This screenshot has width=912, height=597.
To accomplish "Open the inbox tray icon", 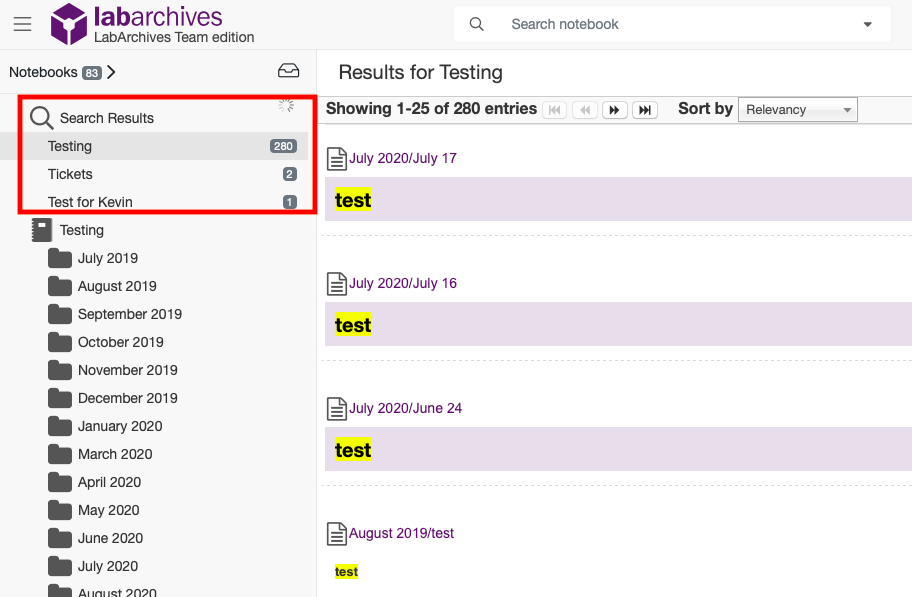I will (288, 71).
